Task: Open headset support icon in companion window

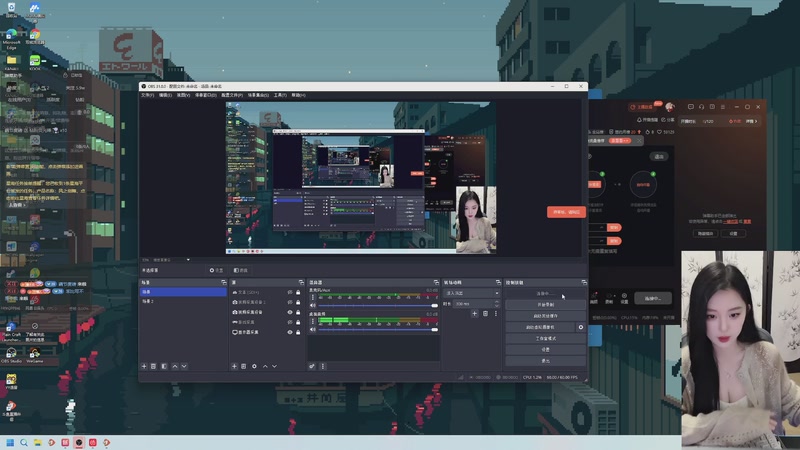Action: [702, 107]
